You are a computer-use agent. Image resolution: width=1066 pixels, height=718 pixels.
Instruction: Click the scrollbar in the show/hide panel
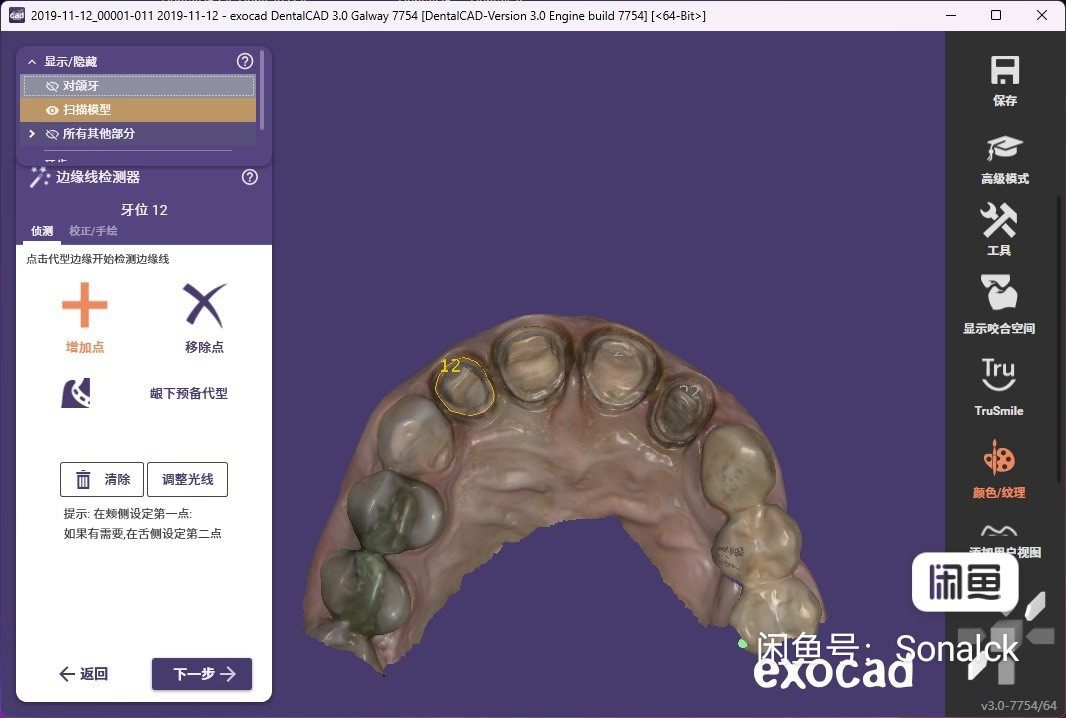pyautogui.click(x=262, y=89)
